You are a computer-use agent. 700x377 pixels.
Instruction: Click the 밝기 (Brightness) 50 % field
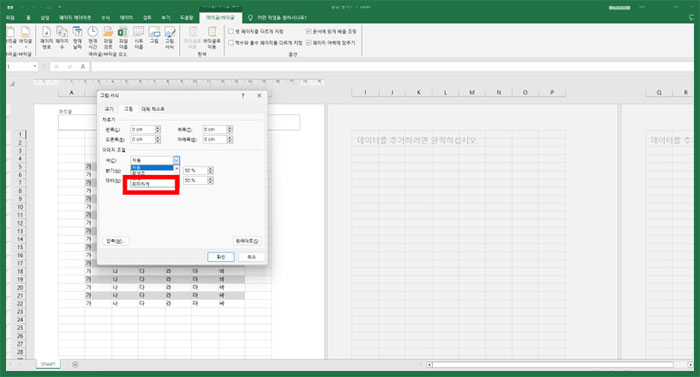195,170
